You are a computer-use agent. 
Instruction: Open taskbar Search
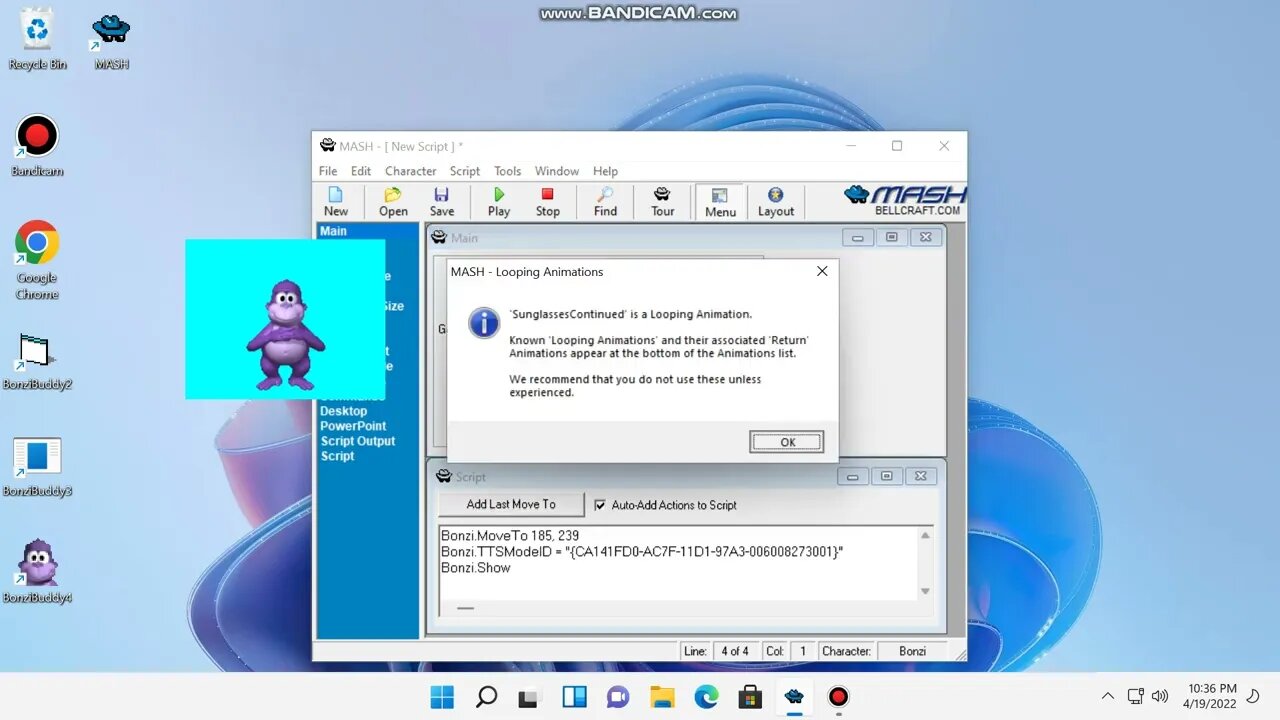coord(486,697)
